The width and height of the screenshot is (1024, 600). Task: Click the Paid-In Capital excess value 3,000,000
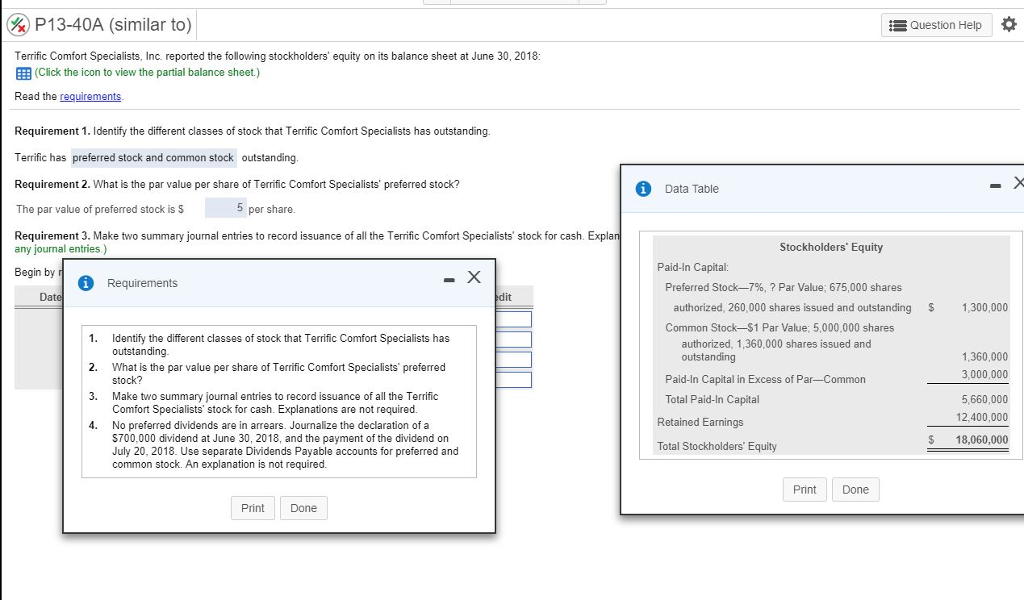[x=985, y=374]
